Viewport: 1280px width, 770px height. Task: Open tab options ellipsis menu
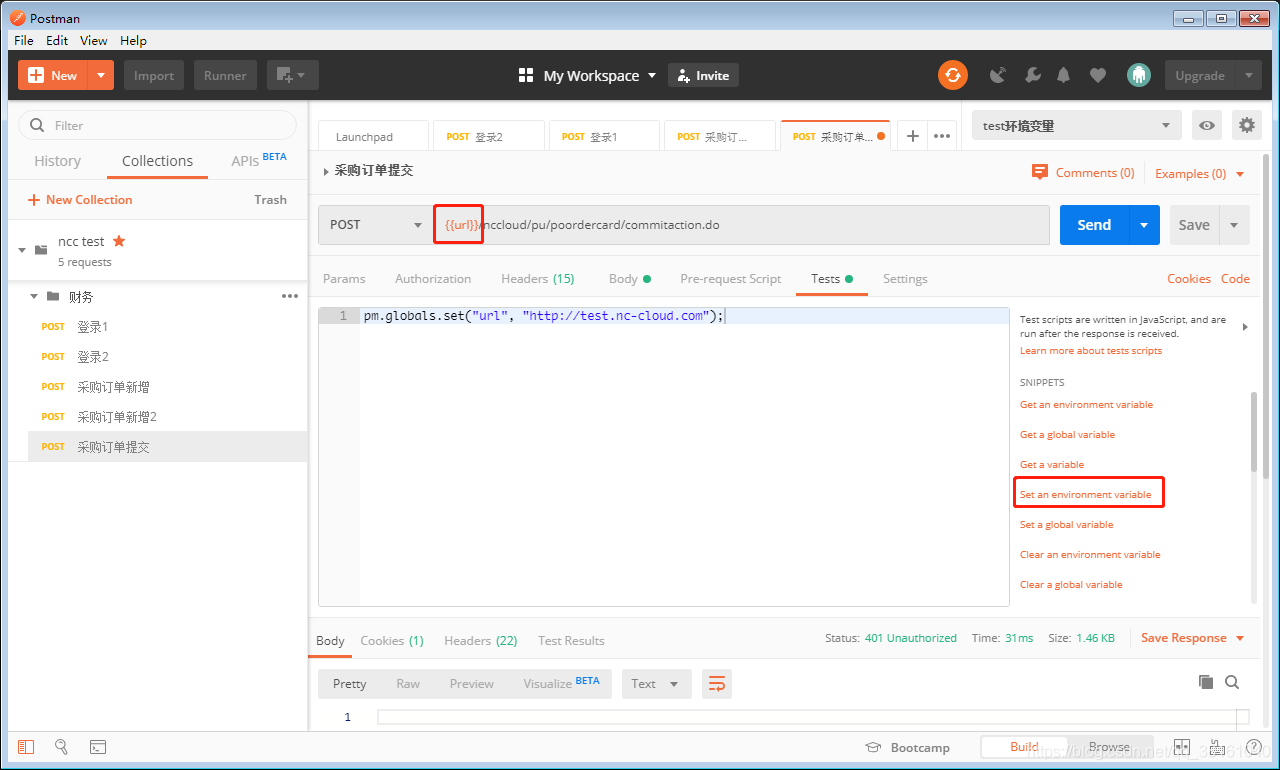(941, 136)
